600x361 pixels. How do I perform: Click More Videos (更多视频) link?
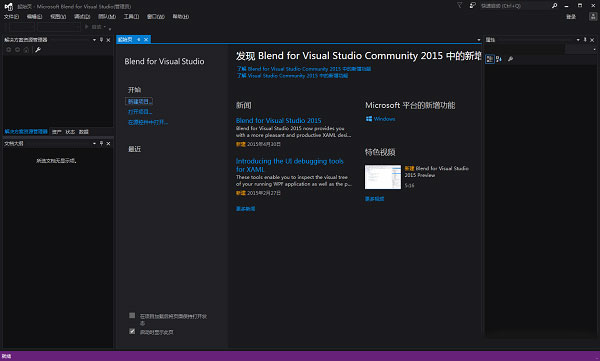[x=375, y=199]
